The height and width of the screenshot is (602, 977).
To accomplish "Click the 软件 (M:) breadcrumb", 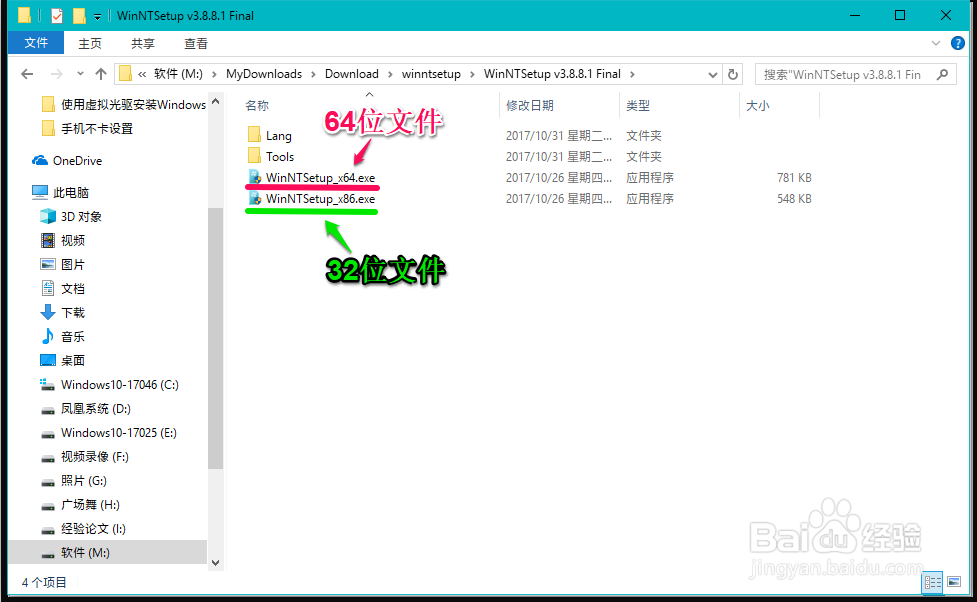I will point(178,74).
